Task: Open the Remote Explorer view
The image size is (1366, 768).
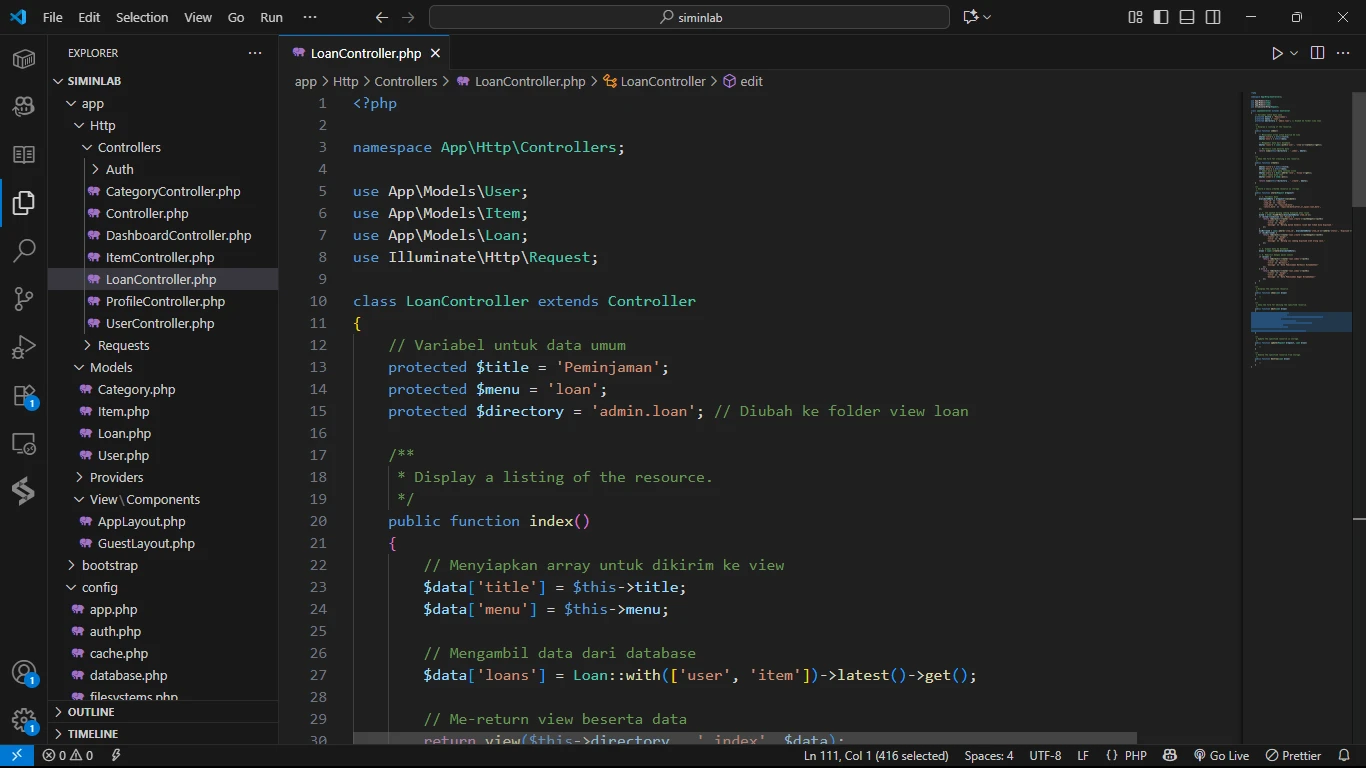Action: [24, 444]
